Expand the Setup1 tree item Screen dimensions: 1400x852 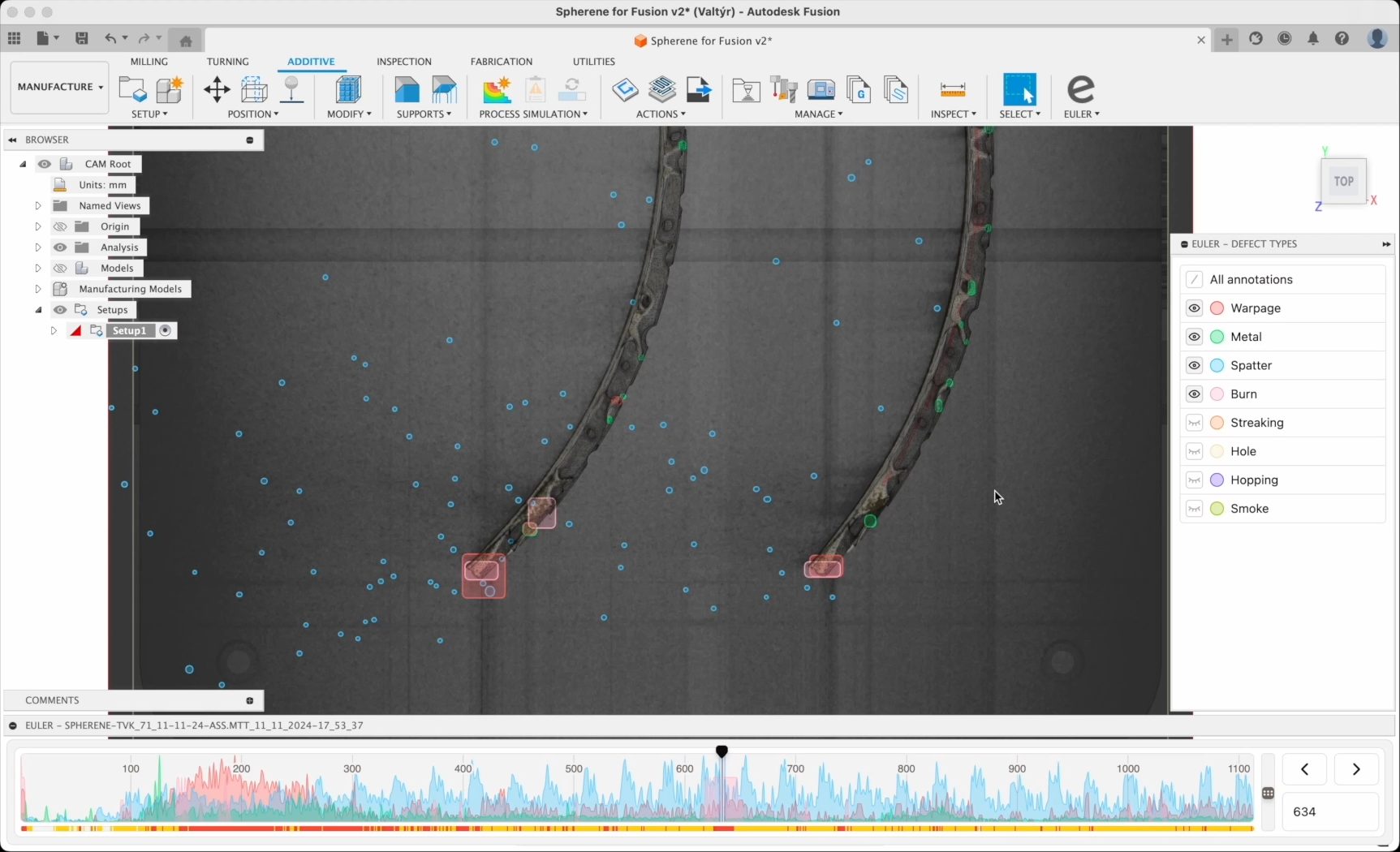click(x=54, y=331)
